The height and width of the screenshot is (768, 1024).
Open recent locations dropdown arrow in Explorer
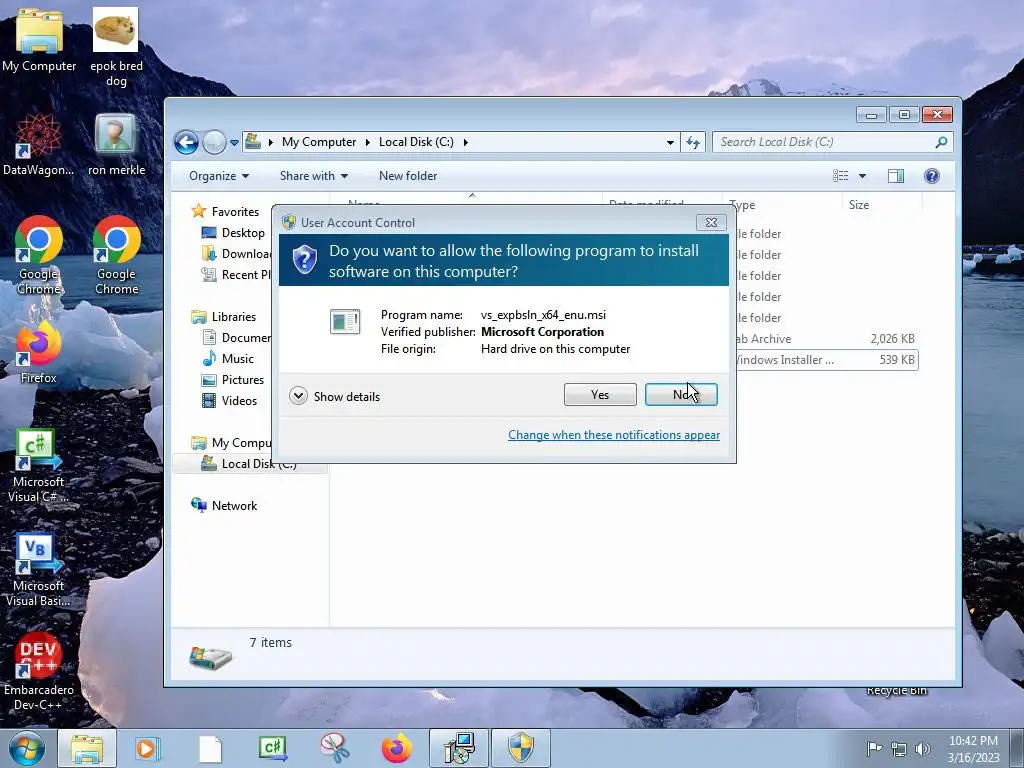point(234,142)
